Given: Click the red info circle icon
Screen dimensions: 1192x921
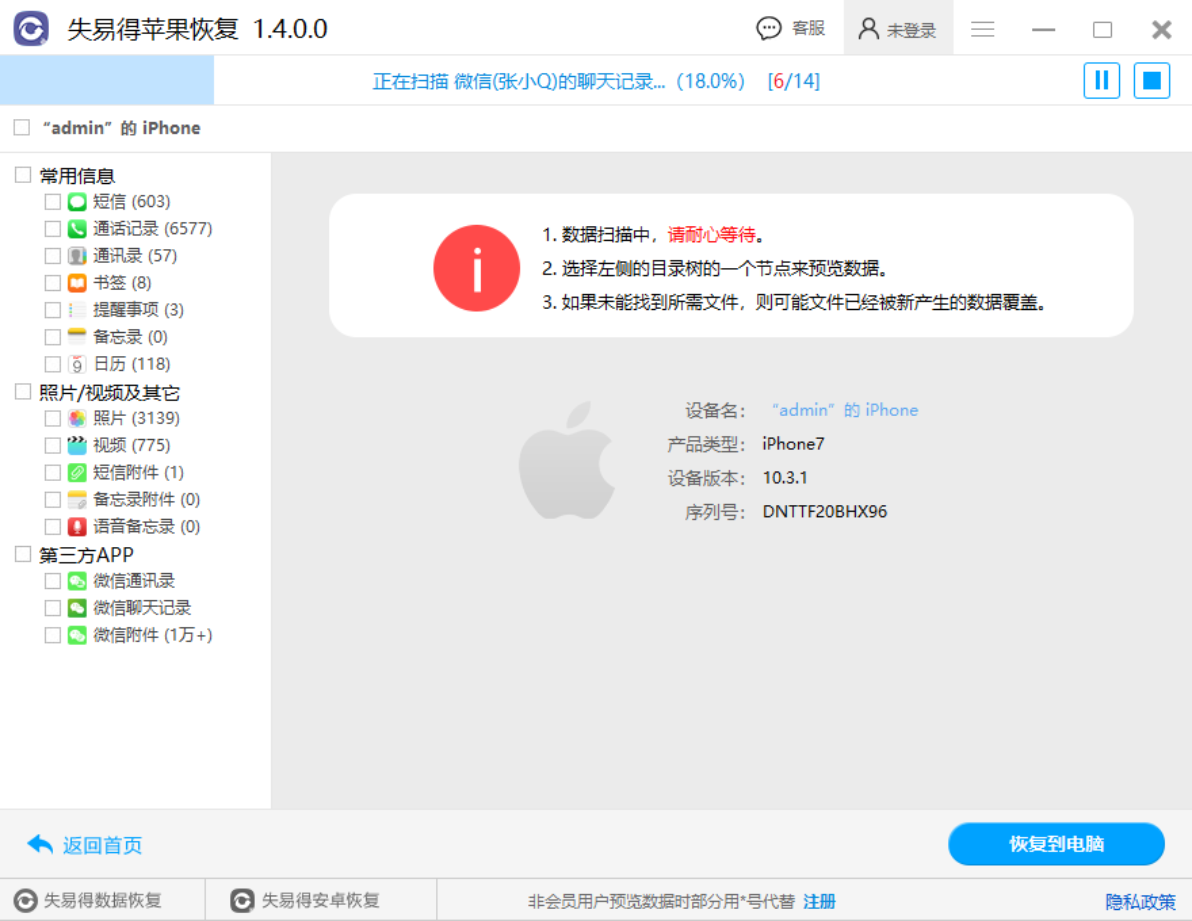Looking at the screenshot, I should click(x=477, y=267).
